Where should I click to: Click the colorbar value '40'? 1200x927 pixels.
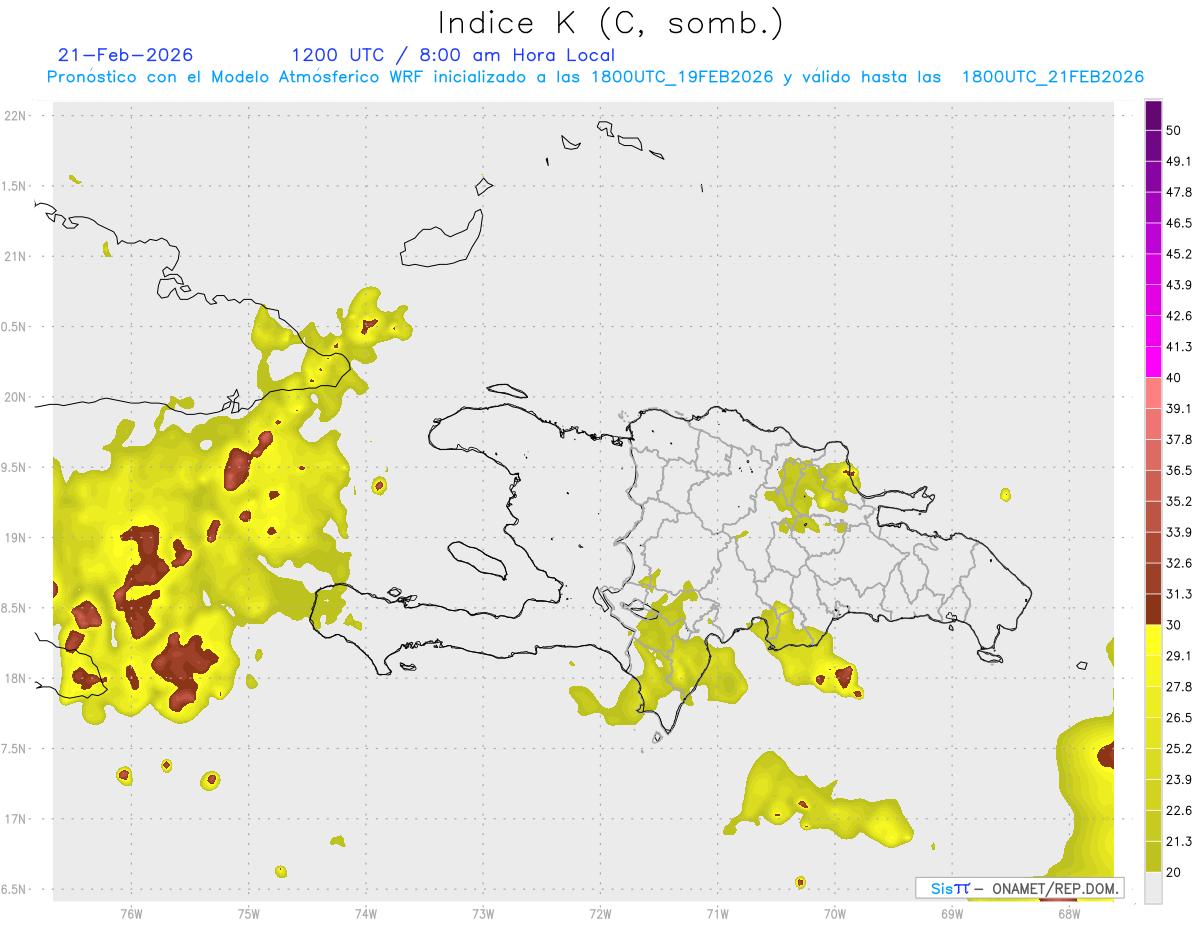(1174, 378)
